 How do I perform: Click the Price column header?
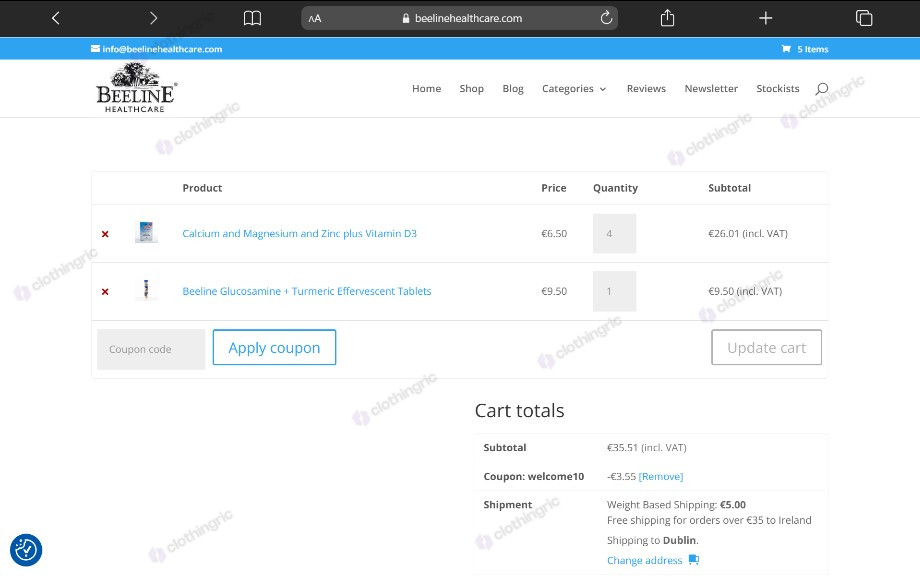click(x=553, y=188)
